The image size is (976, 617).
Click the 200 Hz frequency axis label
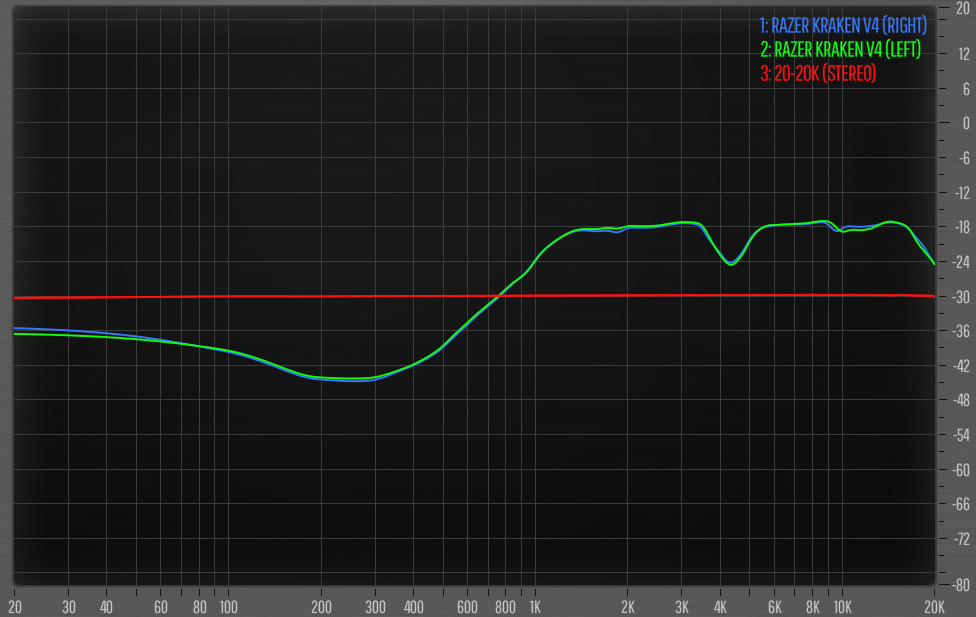click(321, 607)
